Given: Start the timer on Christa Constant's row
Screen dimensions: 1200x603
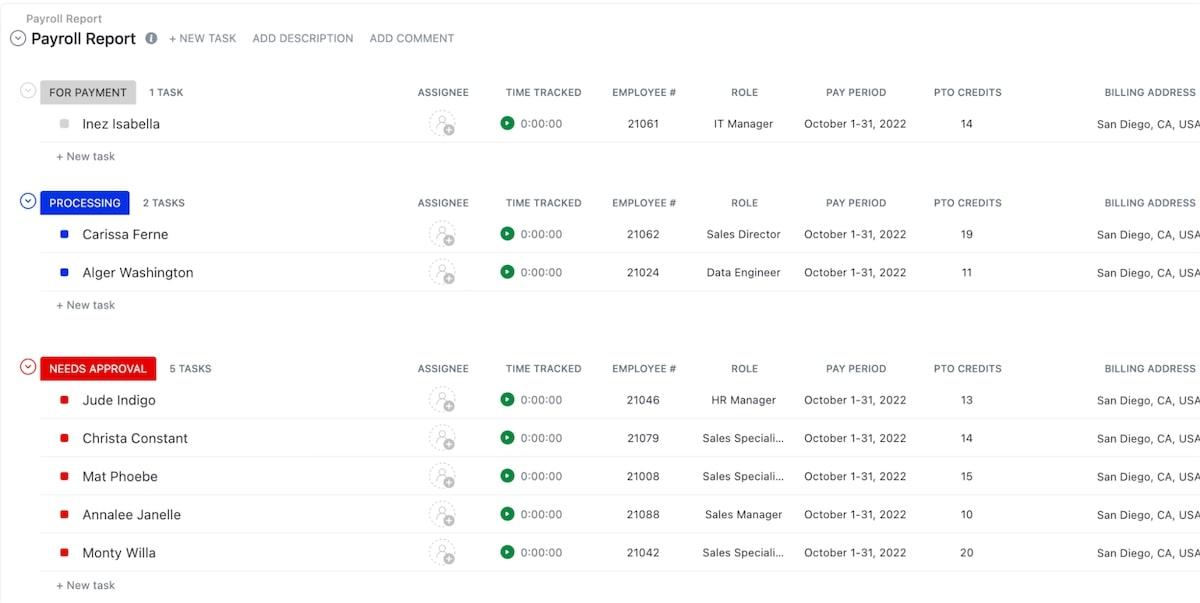Looking at the screenshot, I should tap(507, 438).
